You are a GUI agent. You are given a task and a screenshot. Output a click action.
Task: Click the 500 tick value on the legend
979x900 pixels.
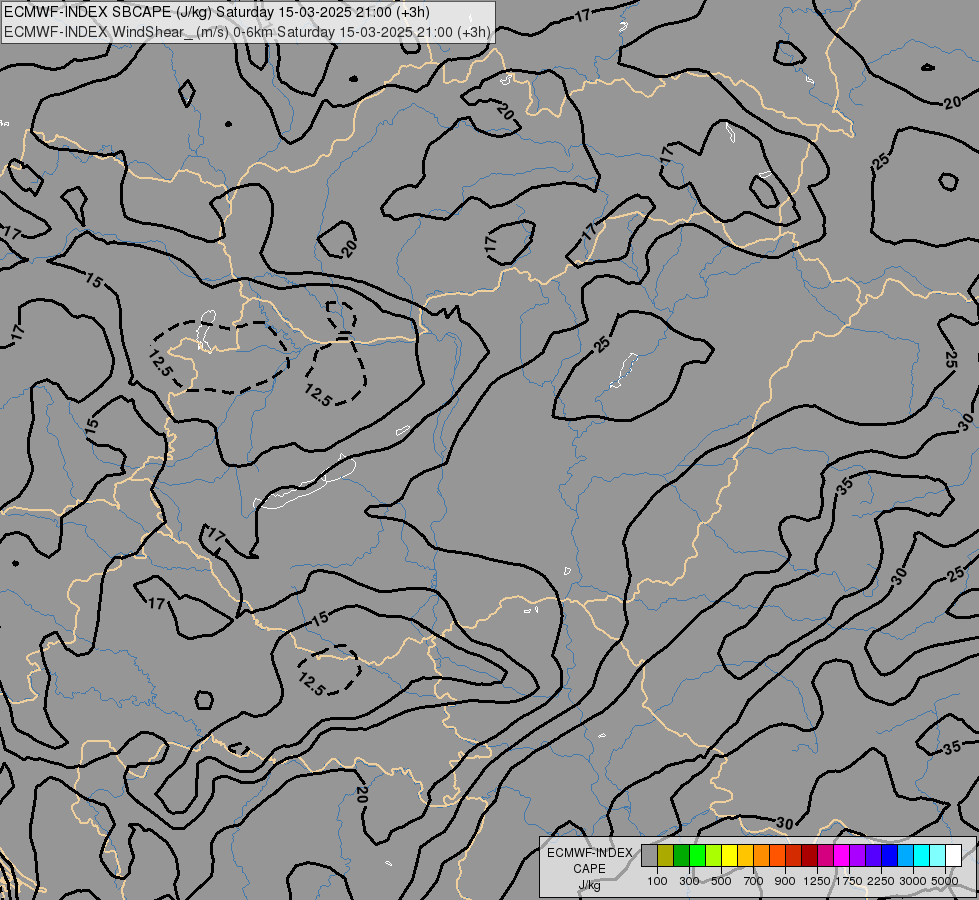pos(721,881)
